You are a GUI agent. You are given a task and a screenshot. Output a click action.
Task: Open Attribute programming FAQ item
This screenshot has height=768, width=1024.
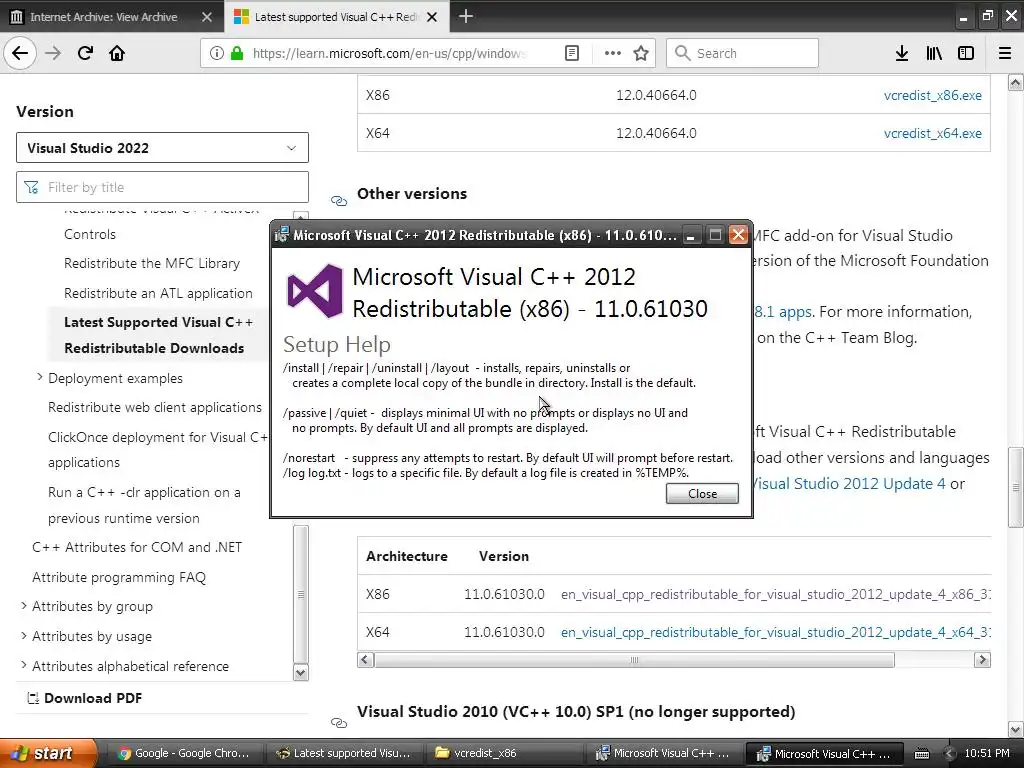119,577
